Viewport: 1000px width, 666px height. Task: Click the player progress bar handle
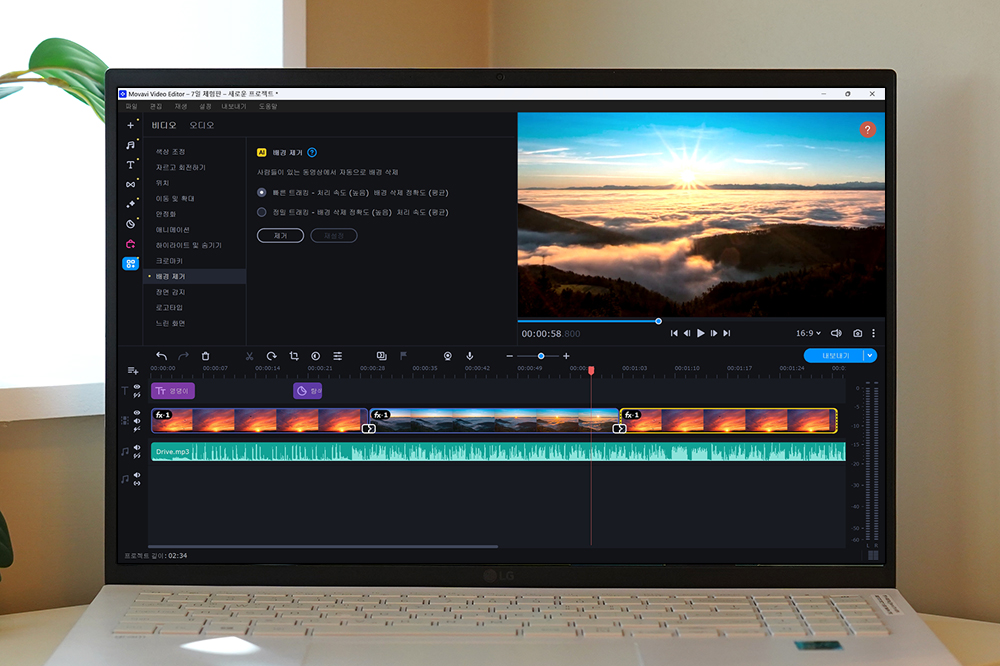(658, 321)
